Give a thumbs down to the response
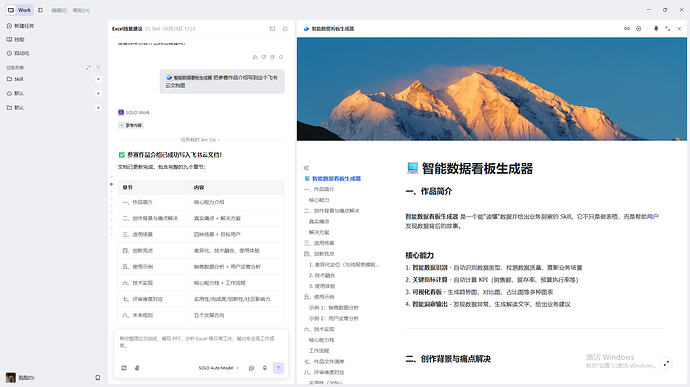The image size is (690, 387). 264,57
